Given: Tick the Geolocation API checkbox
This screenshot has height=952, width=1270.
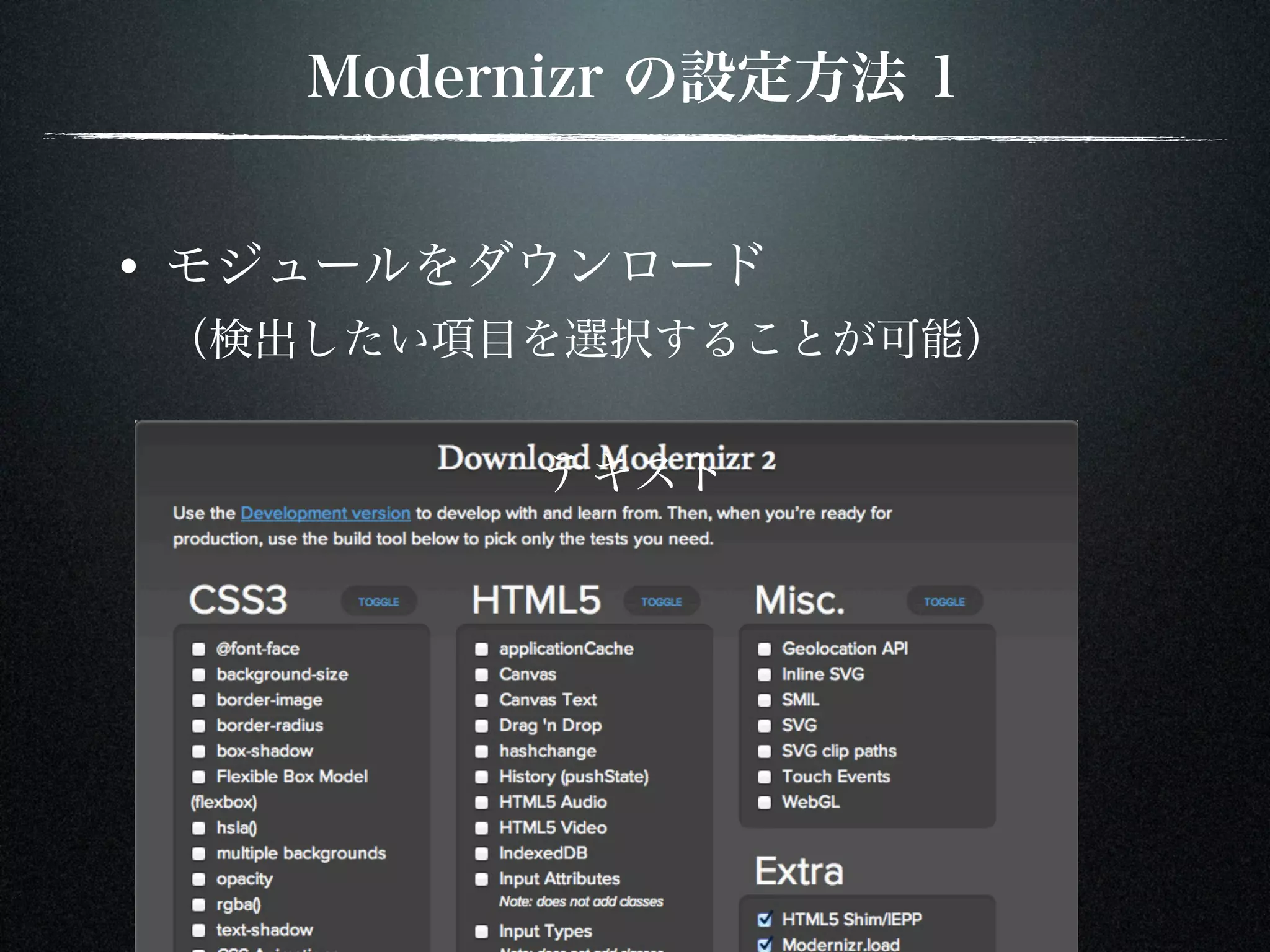Looking at the screenshot, I should point(764,649).
